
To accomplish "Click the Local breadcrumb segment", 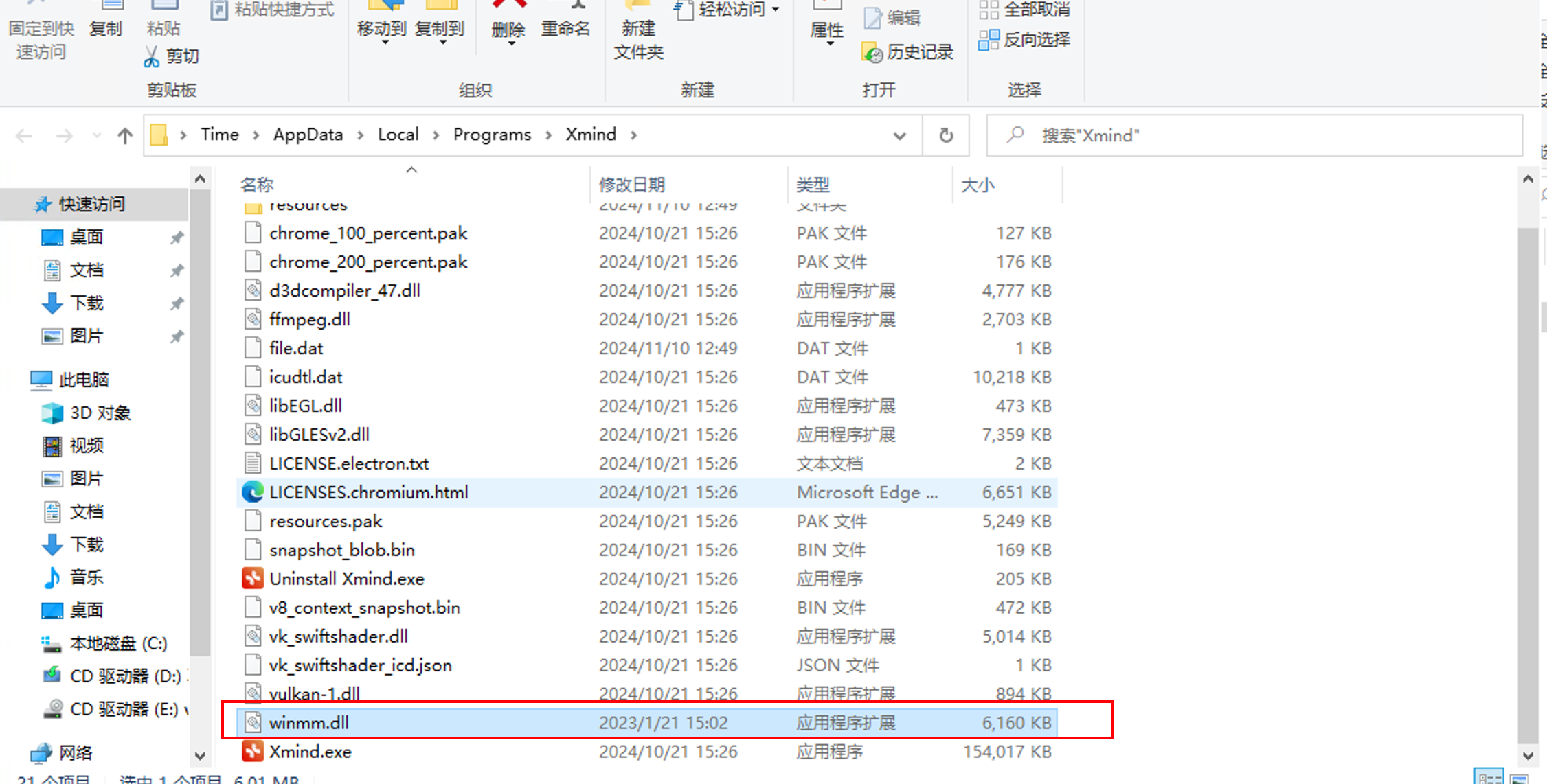I will click(398, 135).
